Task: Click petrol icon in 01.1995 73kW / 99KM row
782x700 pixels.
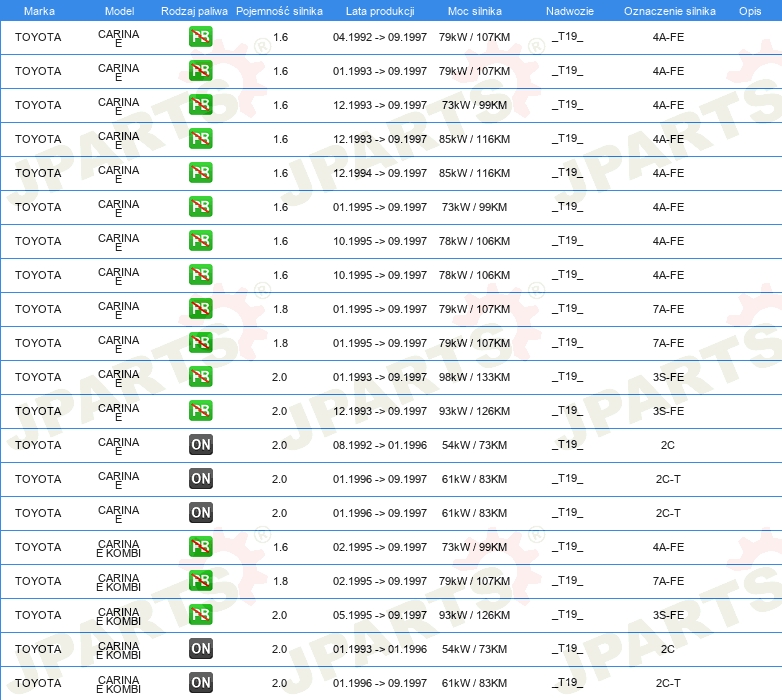Action: 200,206
